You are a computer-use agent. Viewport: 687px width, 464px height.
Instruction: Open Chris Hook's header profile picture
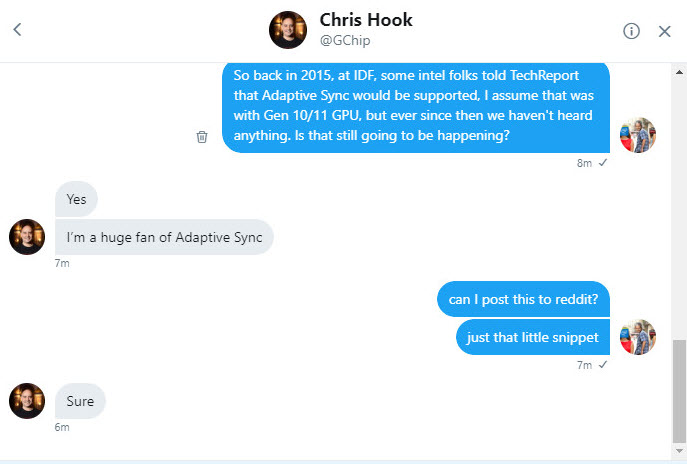coord(288,30)
